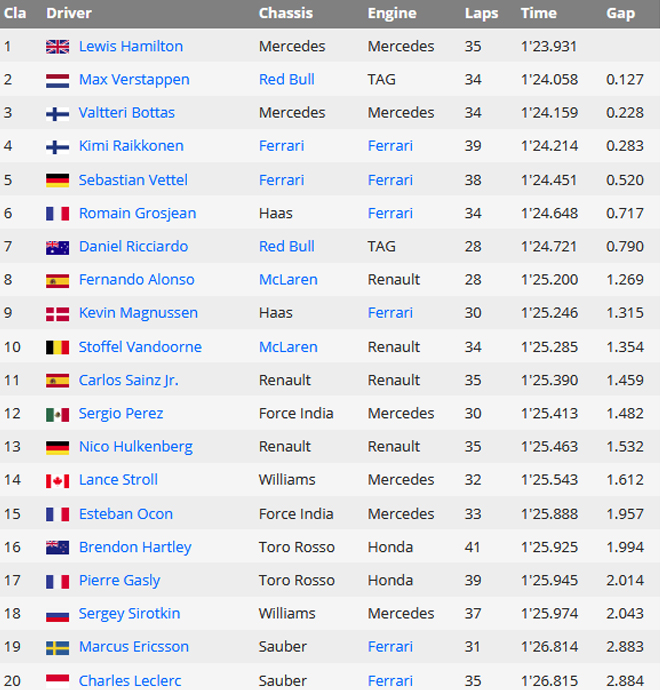Click the Canadian flag beside Lance Stroll
Image resolution: width=660 pixels, height=690 pixels.
click(x=57, y=481)
